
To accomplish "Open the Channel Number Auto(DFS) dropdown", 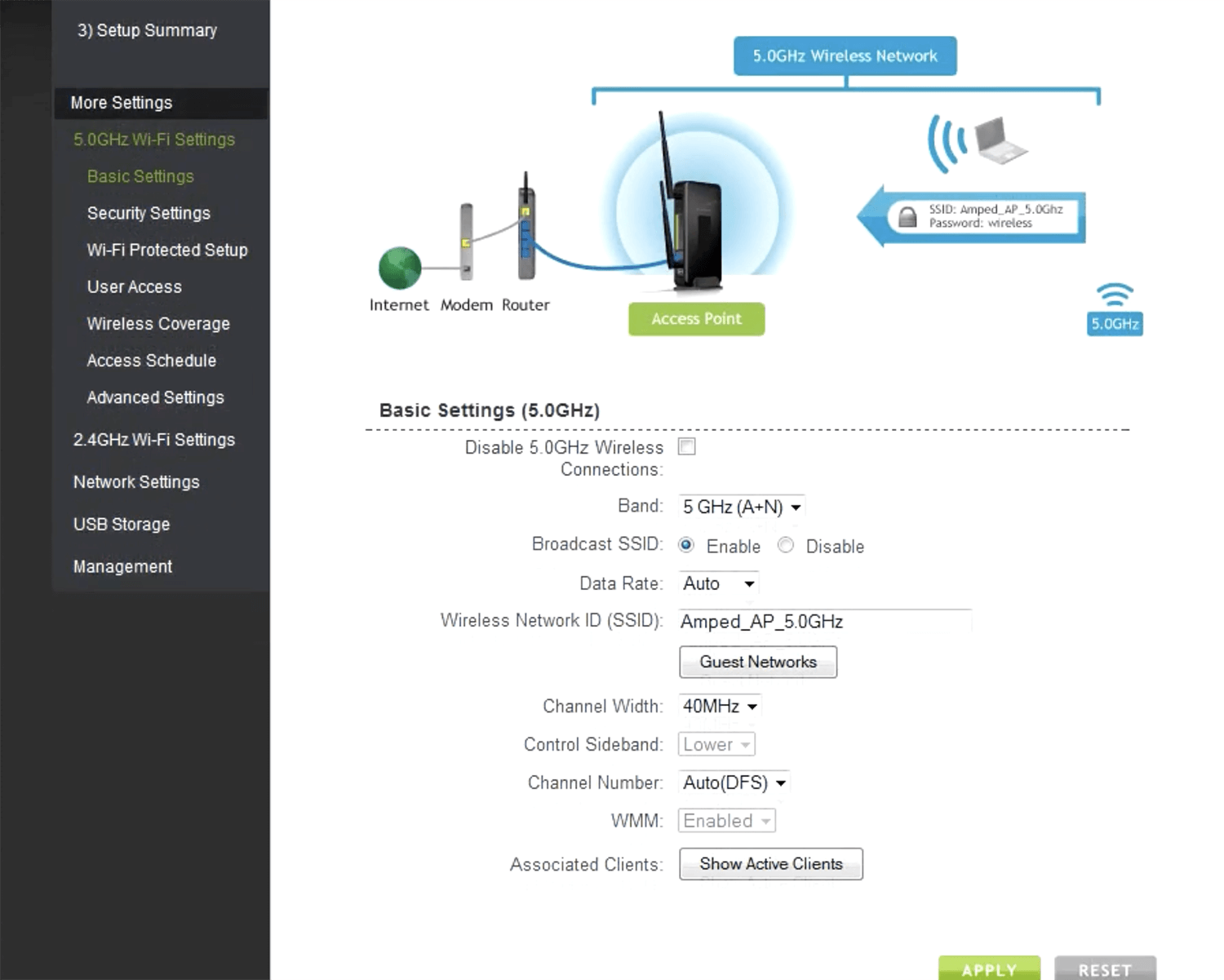I will coord(734,783).
